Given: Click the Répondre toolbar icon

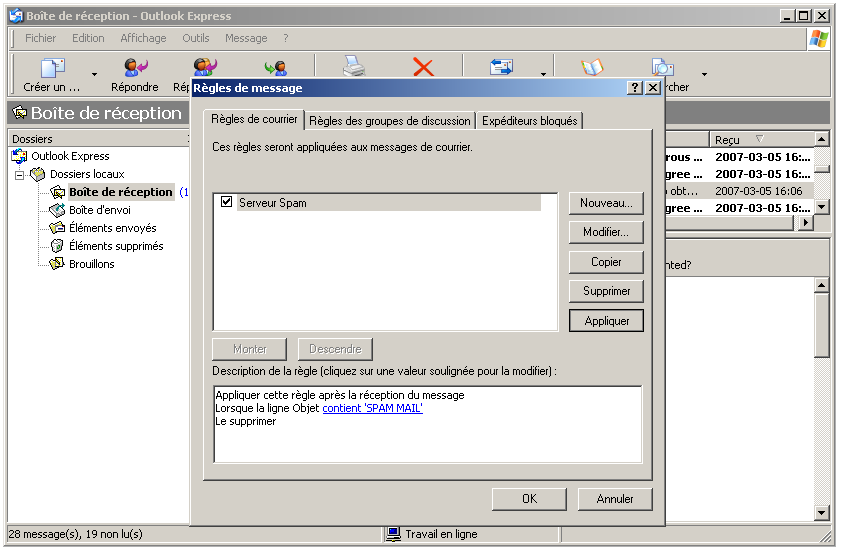Looking at the screenshot, I should coord(135,67).
